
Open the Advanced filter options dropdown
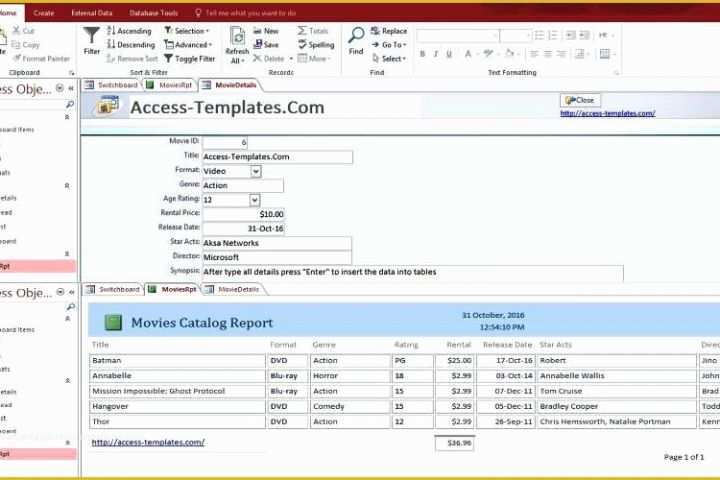pos(188,45)
